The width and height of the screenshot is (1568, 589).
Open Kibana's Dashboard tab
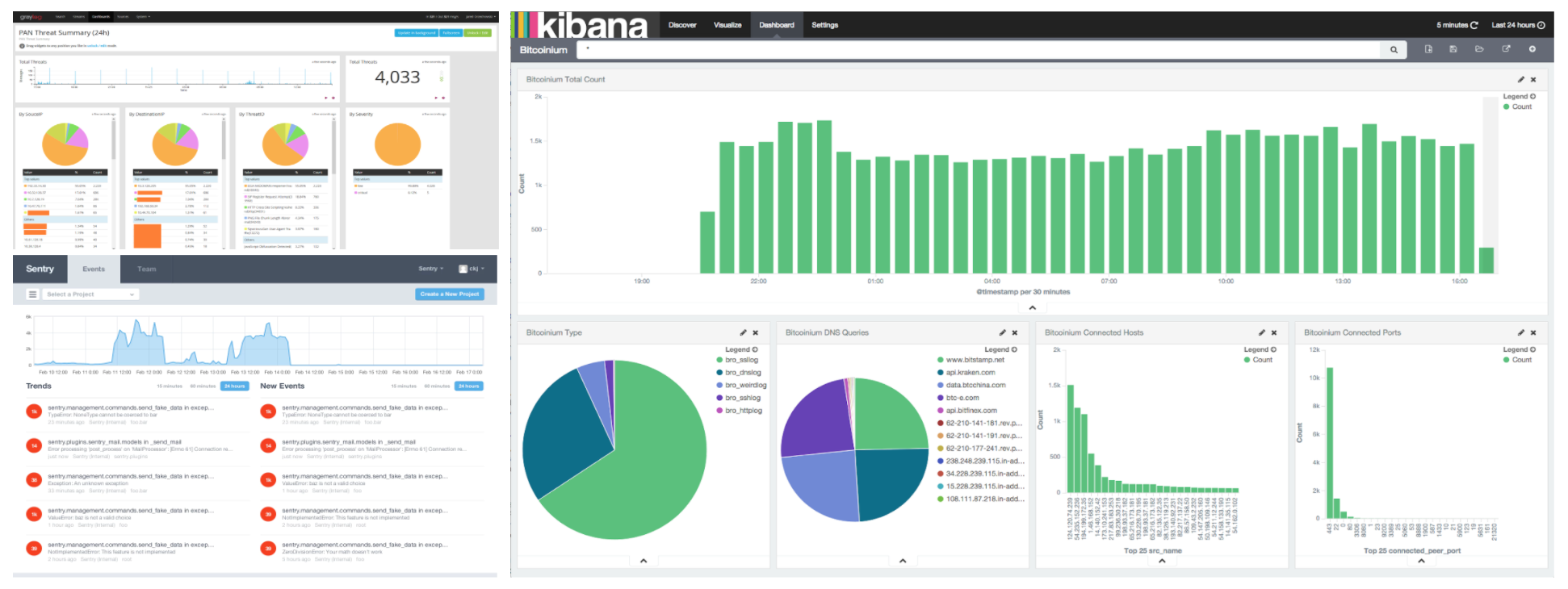click(777, 25)
